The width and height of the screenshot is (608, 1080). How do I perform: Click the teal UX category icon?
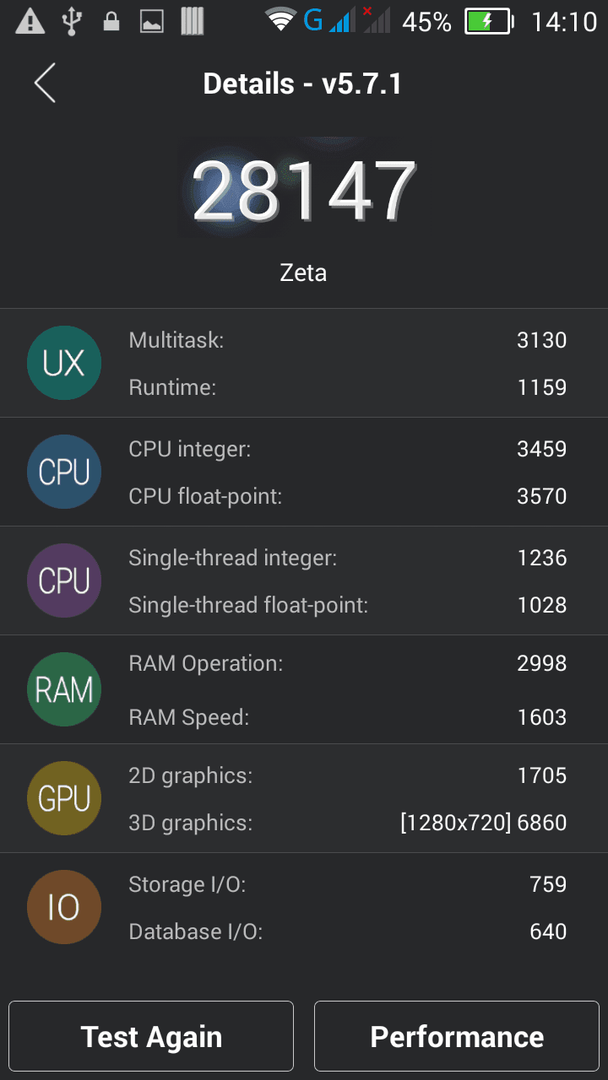point(64,363)
